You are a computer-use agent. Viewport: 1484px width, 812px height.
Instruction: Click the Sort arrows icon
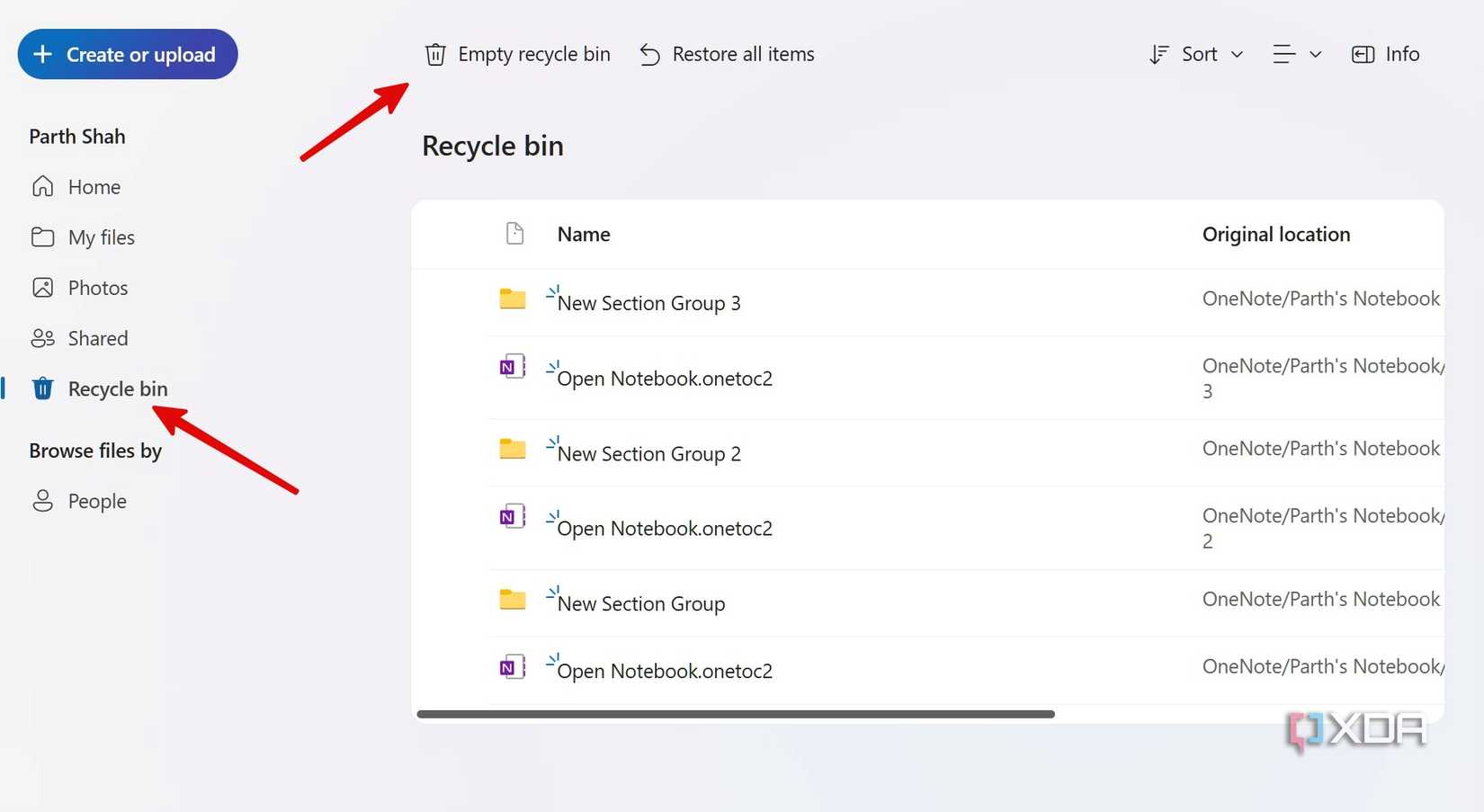(1160, 54)
